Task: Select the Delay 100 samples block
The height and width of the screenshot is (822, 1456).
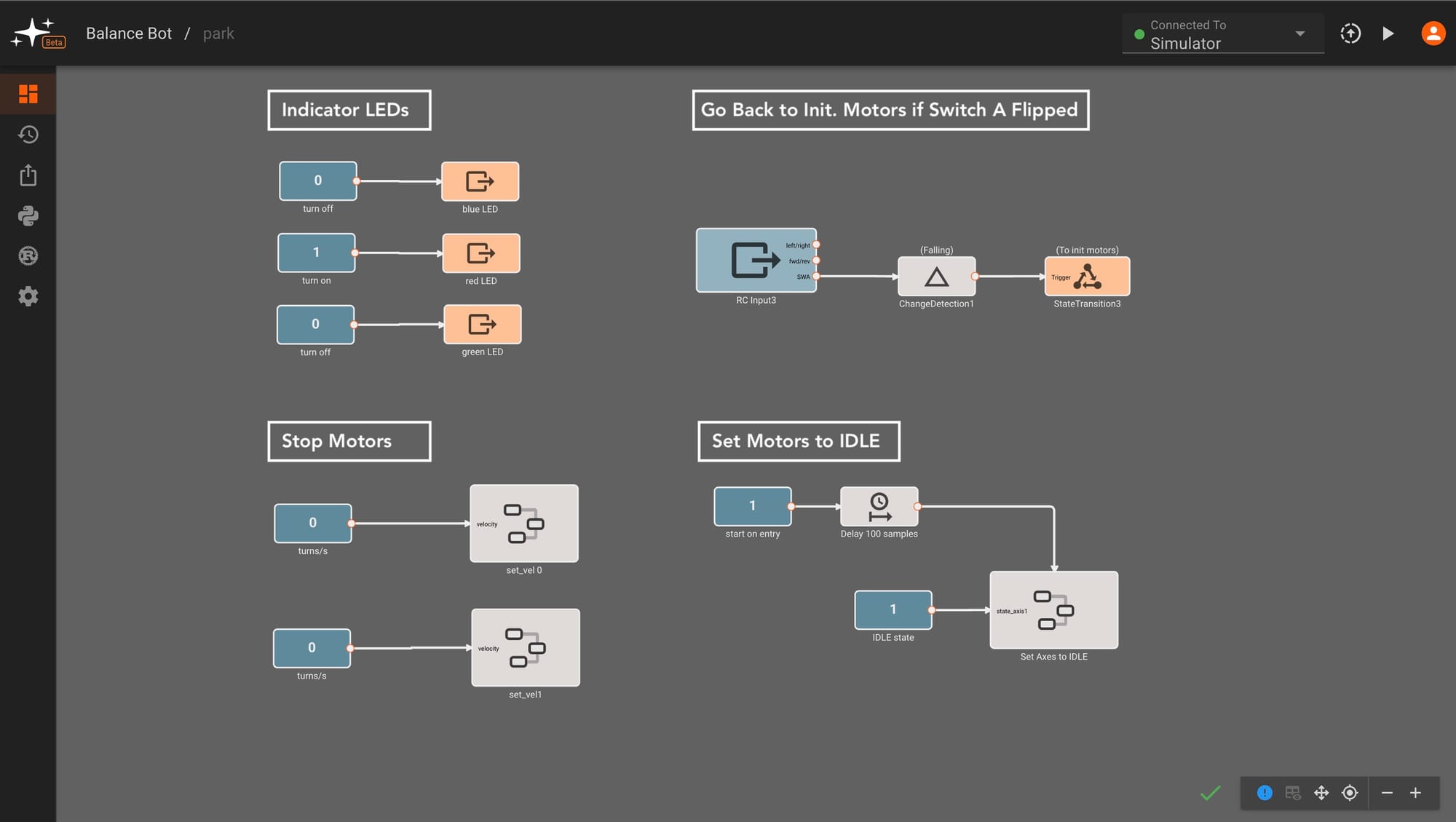Action: click(x=879, y=507)
